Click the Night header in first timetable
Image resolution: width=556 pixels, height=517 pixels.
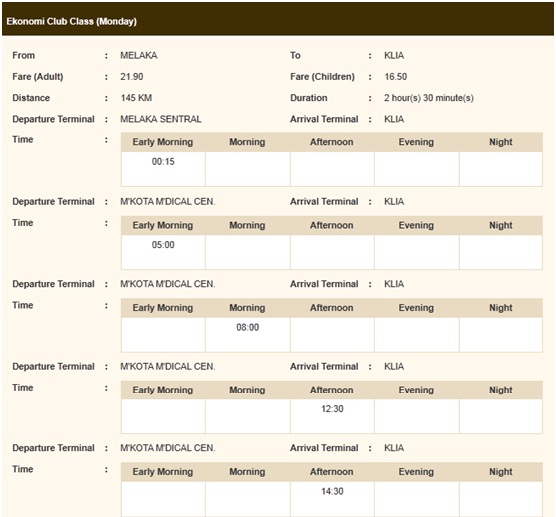(501, 142)
